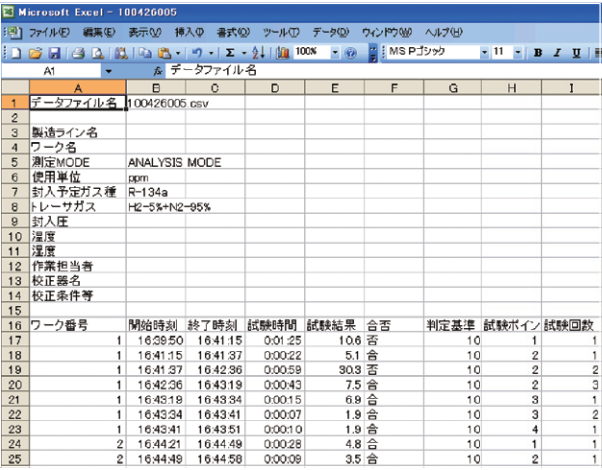602x470 pixels.
Task: Select row 16 header
Action: [15, 326]
